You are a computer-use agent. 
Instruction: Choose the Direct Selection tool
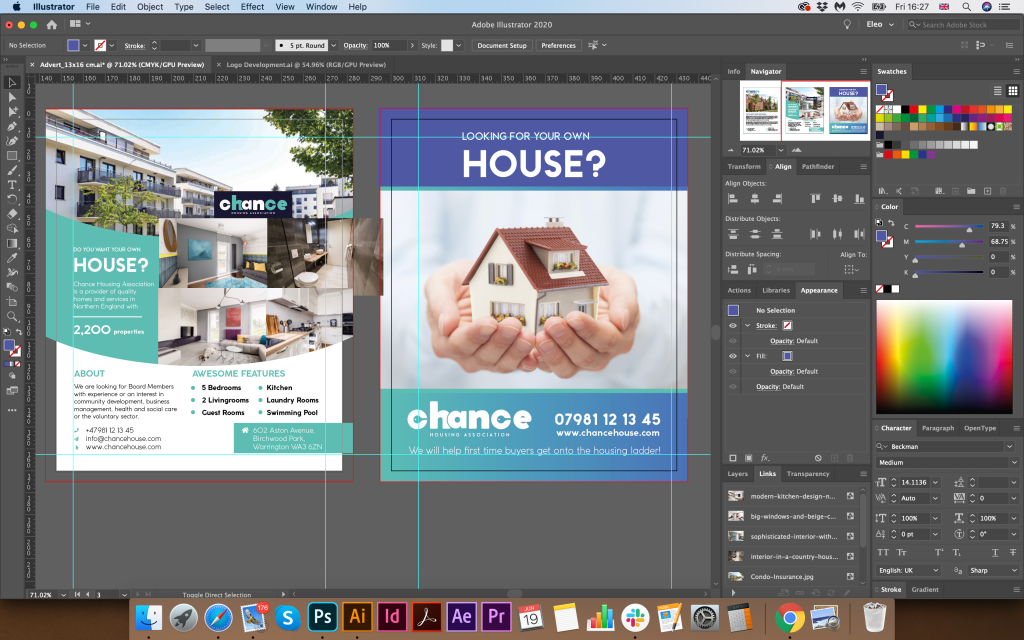pyautogui.click(x=12, y=97)
